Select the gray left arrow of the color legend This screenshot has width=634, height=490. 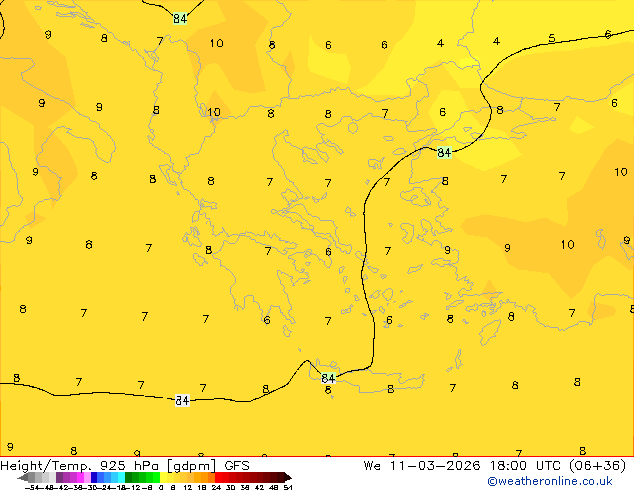pos(23,478)
